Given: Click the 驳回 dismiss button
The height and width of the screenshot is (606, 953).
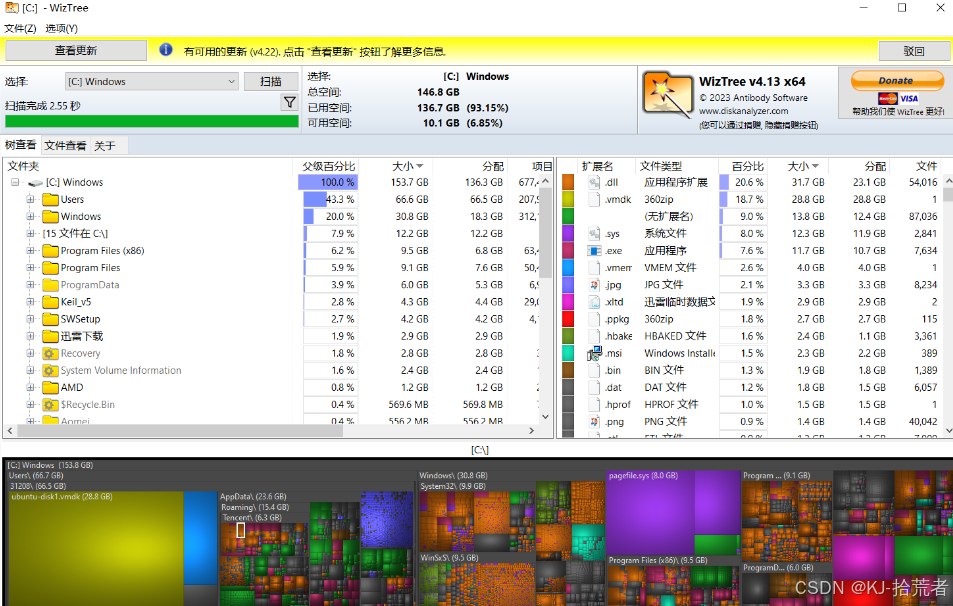Looking at the screenshot, I should pyautogui.click(x=913, y=51).
